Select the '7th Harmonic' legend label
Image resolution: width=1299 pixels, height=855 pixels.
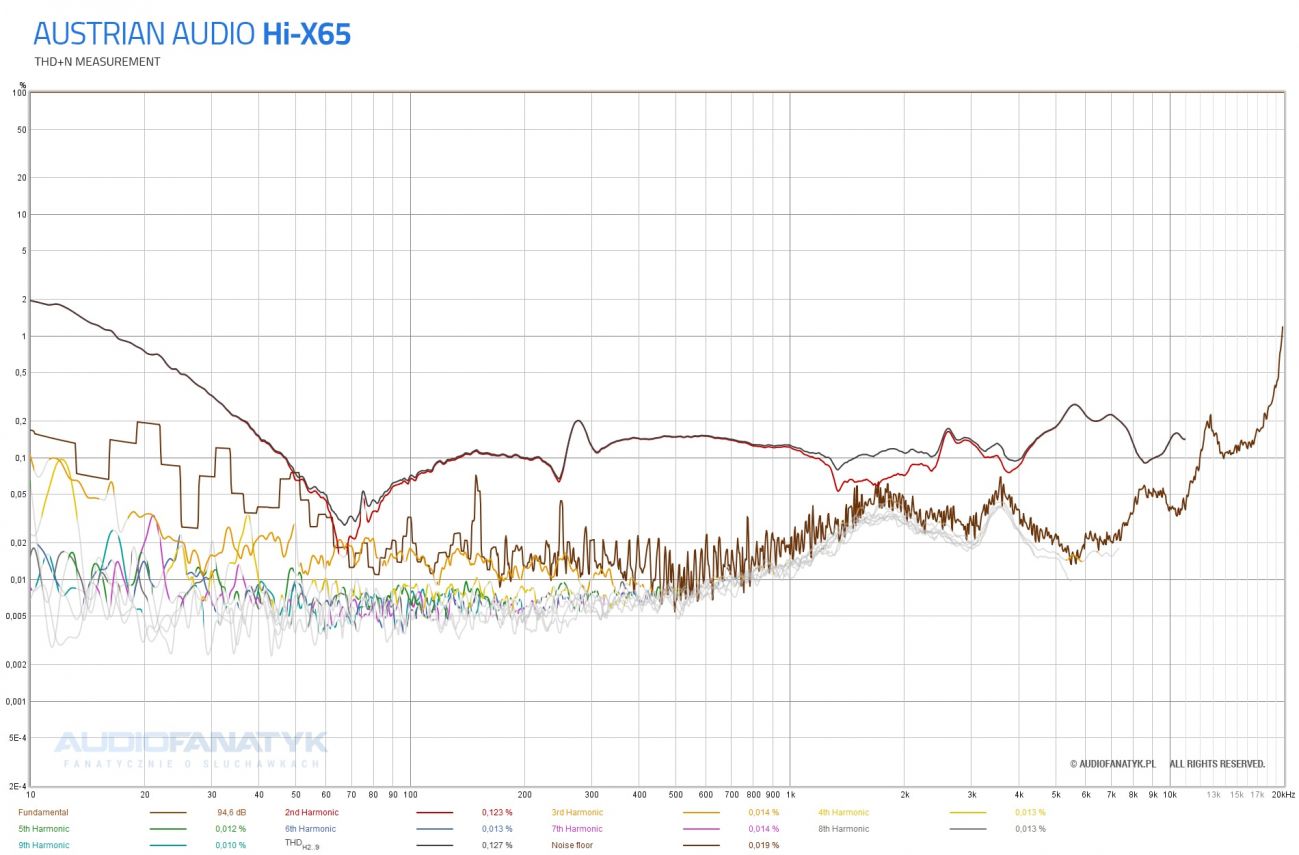[x=578, y=829]
